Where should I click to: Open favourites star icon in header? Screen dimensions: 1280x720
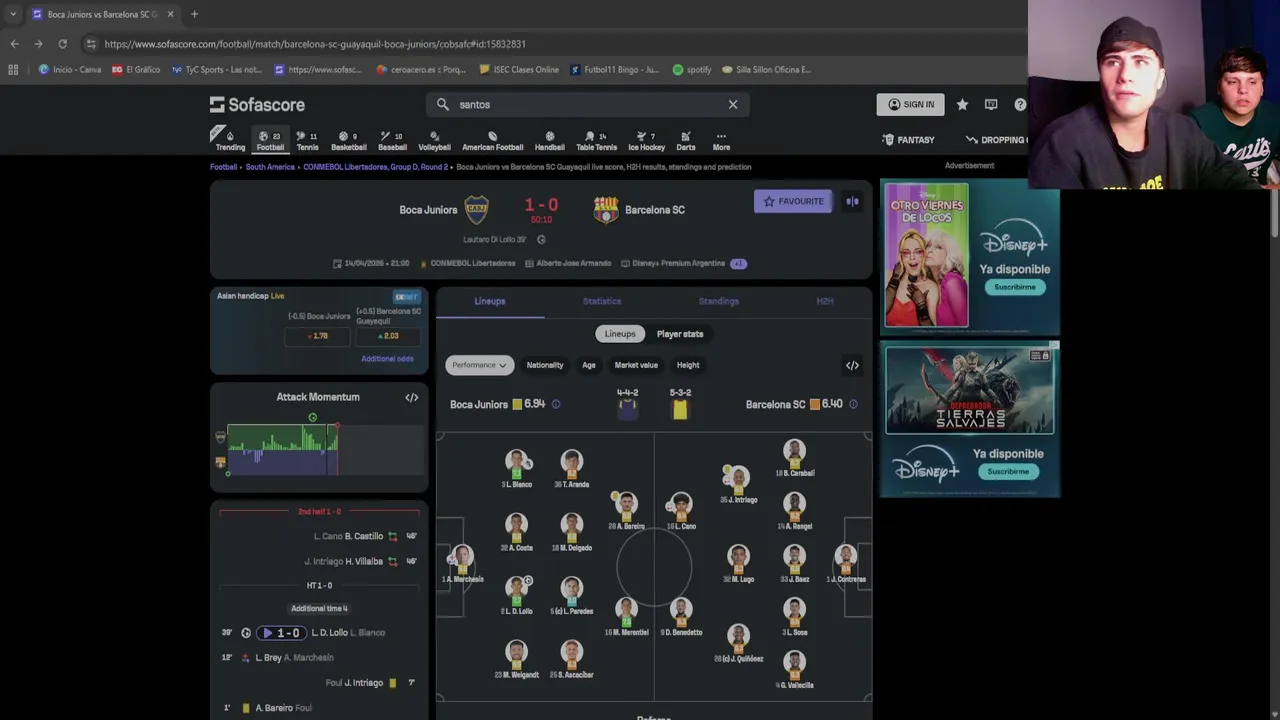(x=962, y=104)
